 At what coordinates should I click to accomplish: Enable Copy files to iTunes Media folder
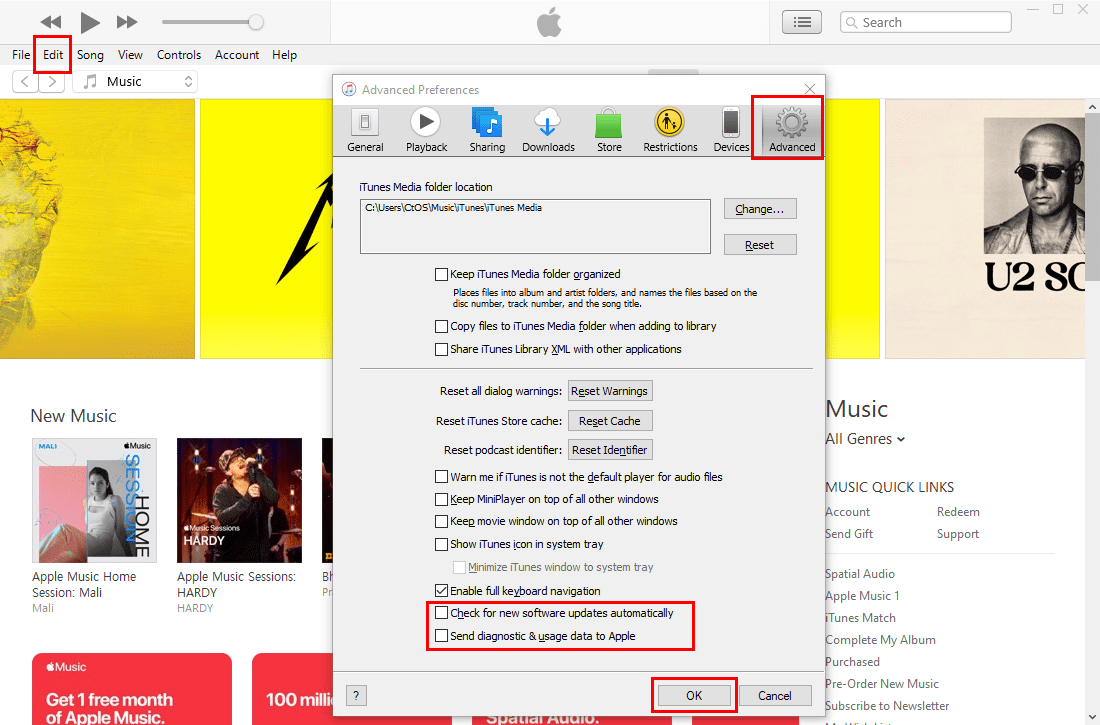[x=441, y=326]
